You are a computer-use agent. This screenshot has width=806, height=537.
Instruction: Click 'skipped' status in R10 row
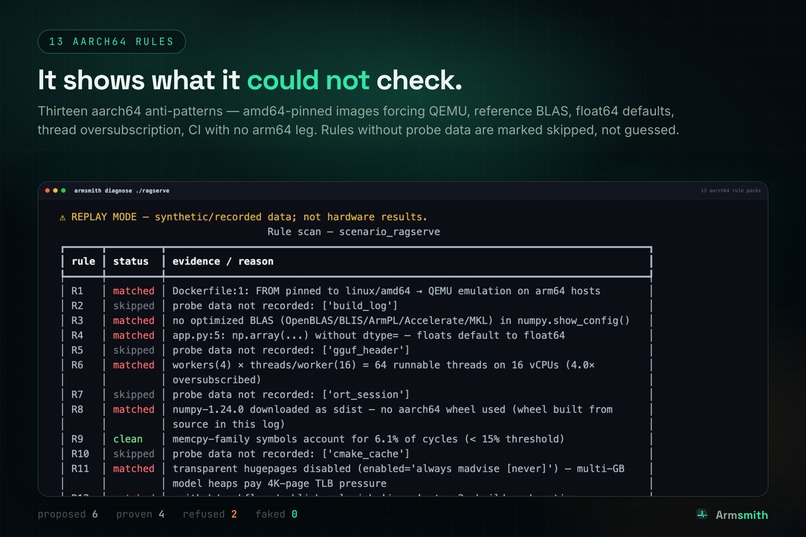pos(134,454)
